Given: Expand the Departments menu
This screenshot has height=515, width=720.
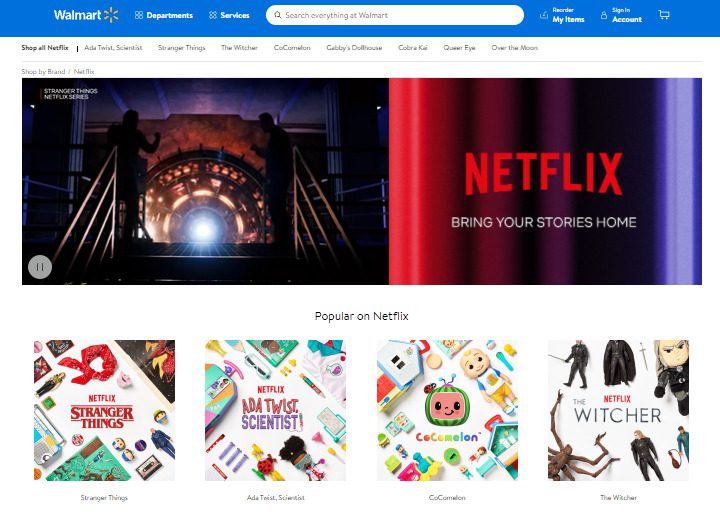Looking at the screenshot, I should pyautogui.click(x=164, y=15).
